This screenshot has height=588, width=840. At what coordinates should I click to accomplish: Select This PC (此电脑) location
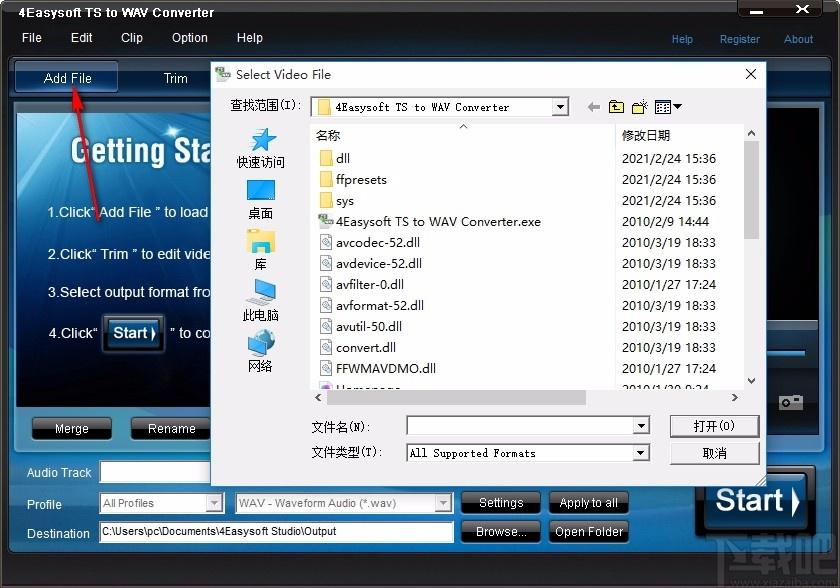pos(261,300)
